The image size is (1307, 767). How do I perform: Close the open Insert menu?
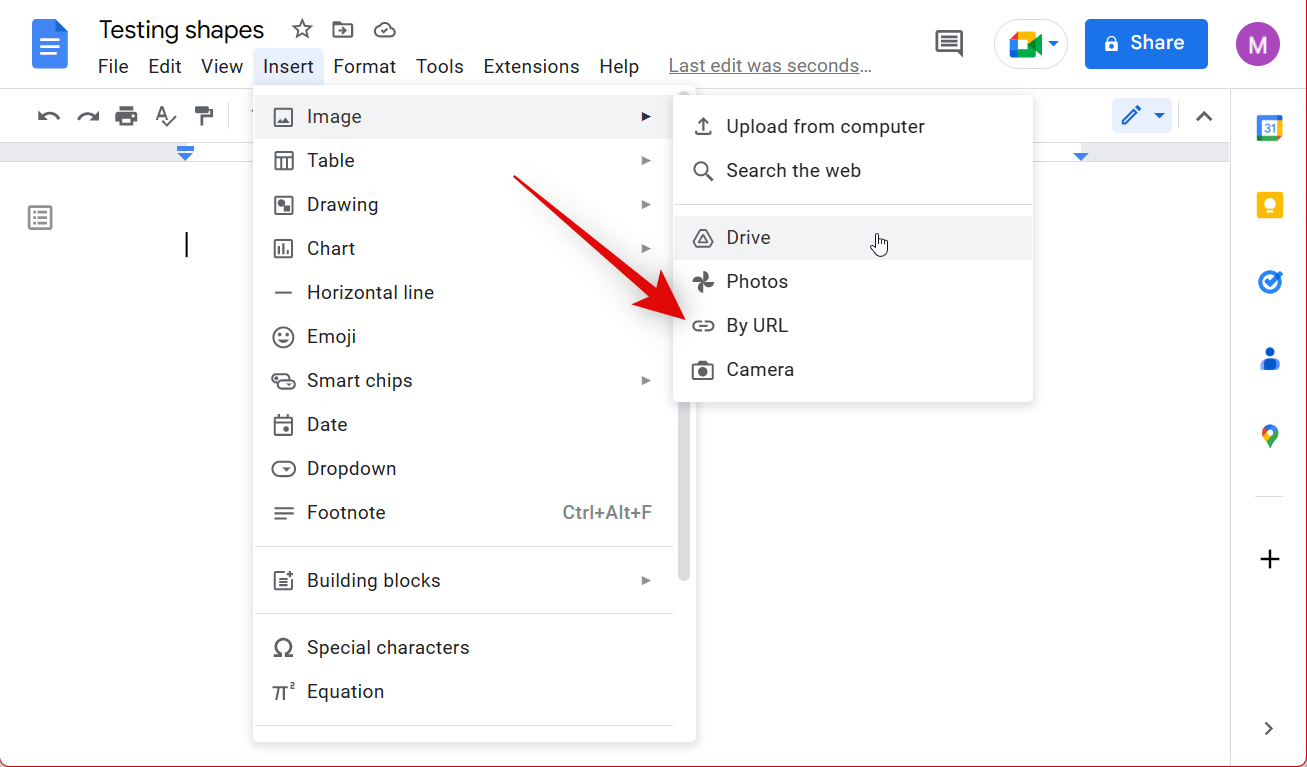[x=288, y=67]
